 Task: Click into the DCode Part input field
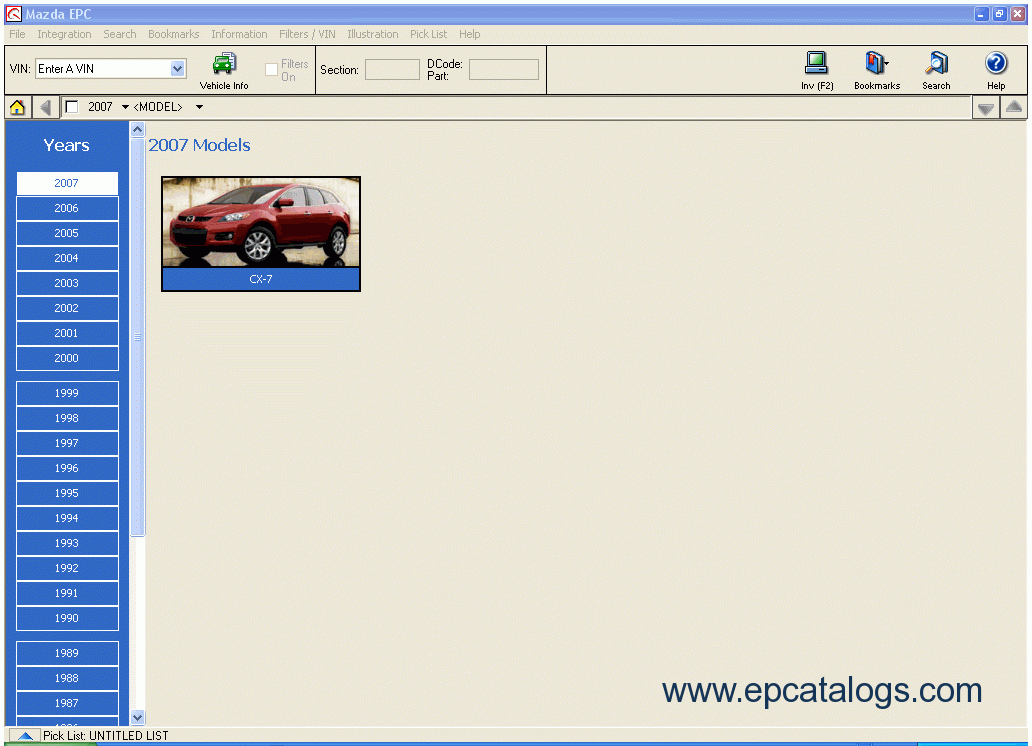(503, 69)
